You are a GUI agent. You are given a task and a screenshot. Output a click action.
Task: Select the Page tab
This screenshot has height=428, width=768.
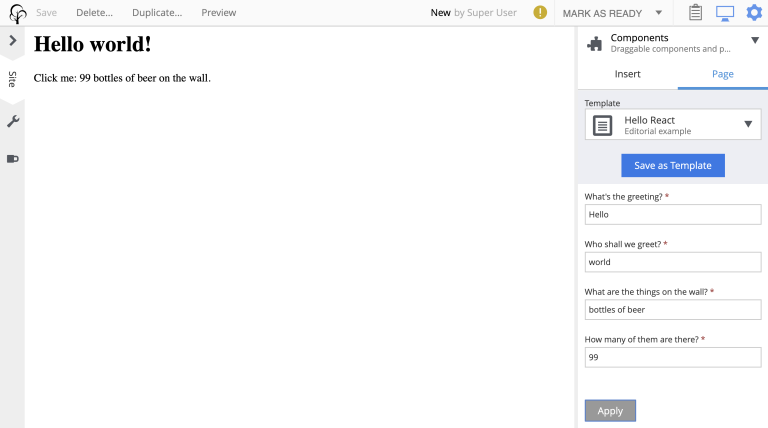click(x=722, y=74)
